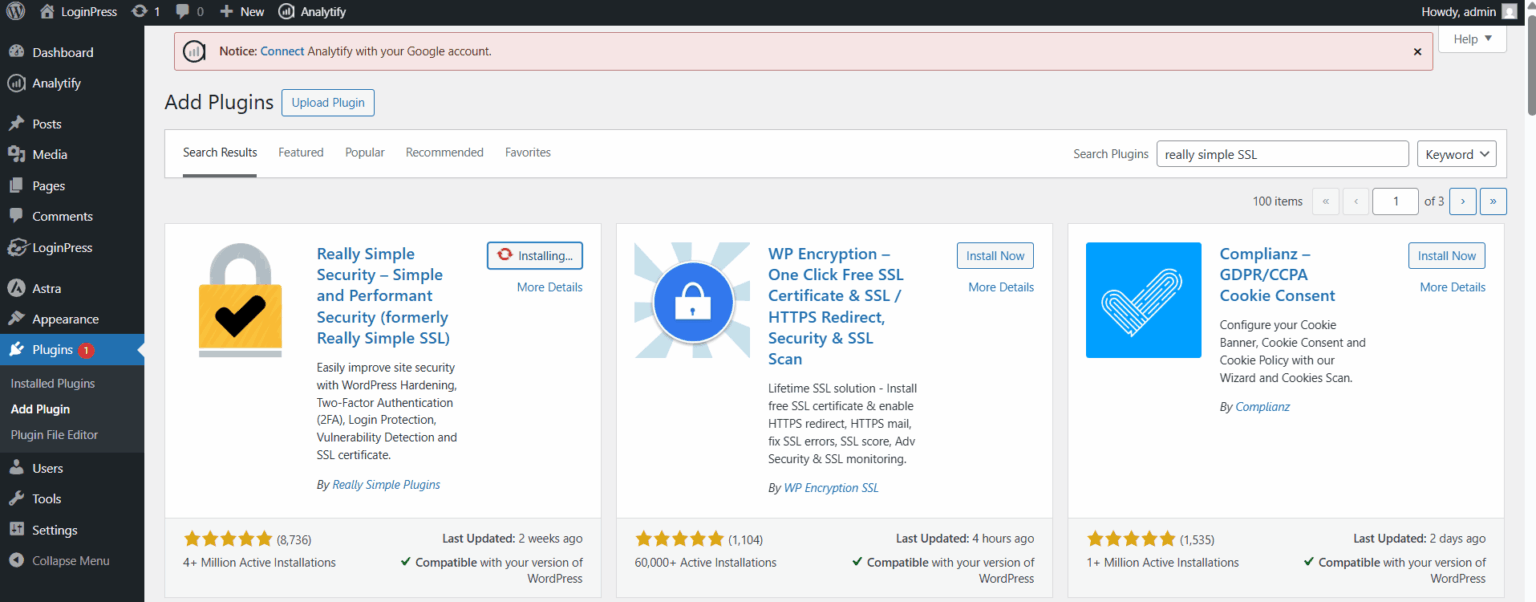The width and height of the screenshot is (1536, 602).
Task: Click the Howdy, admin account text
Action: (1458, 12)
